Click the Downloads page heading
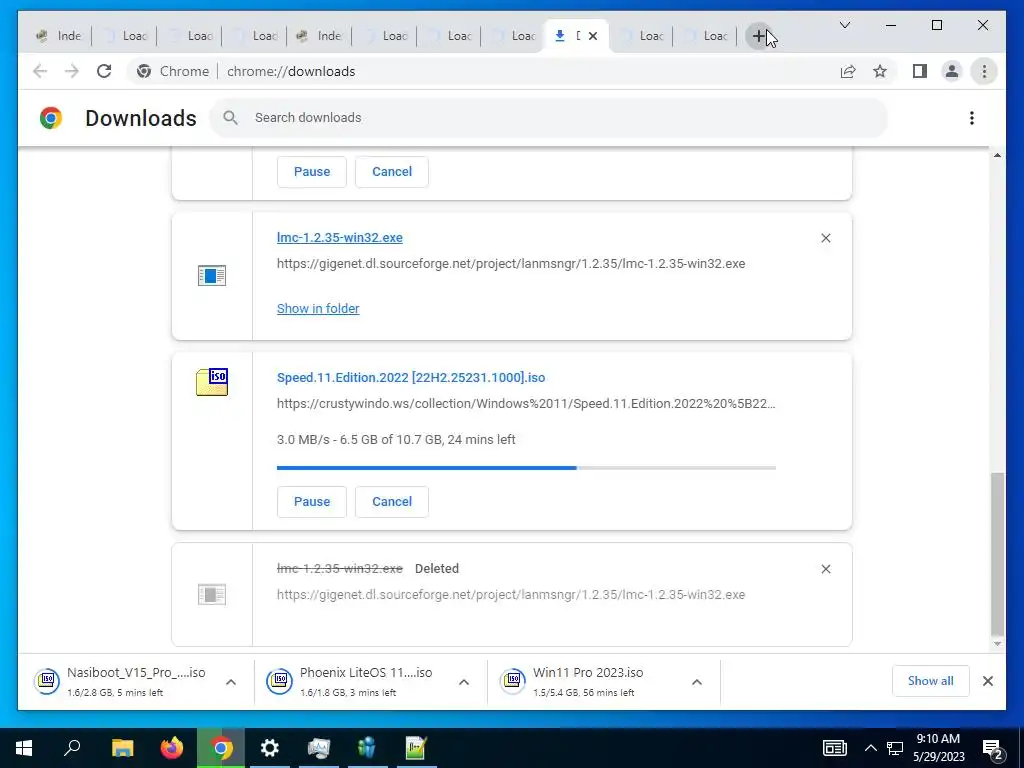 pyautogui.click(x=140, y=118)
